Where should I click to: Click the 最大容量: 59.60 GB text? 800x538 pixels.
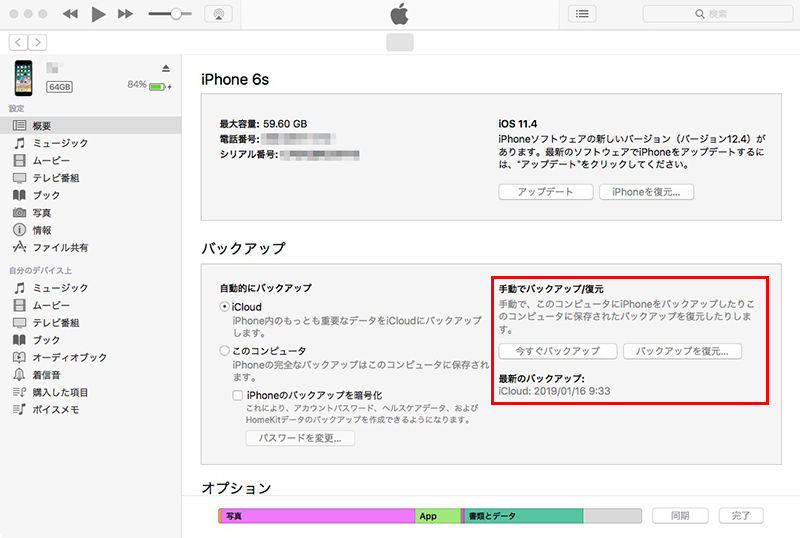(263, 124)
